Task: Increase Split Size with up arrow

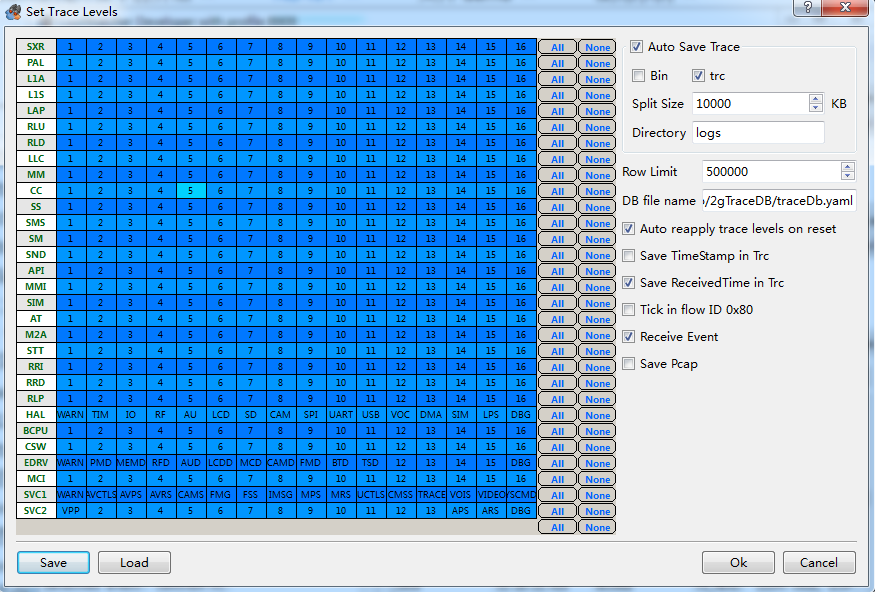Action: click(815, 99)
